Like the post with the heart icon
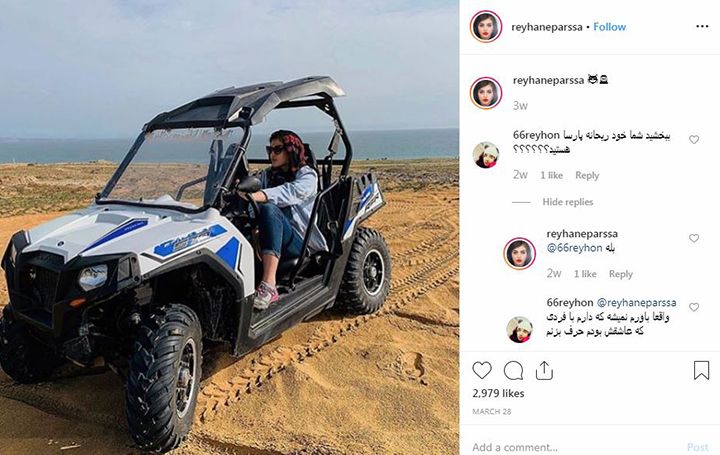720x455 pixels. tap(482, 370)
